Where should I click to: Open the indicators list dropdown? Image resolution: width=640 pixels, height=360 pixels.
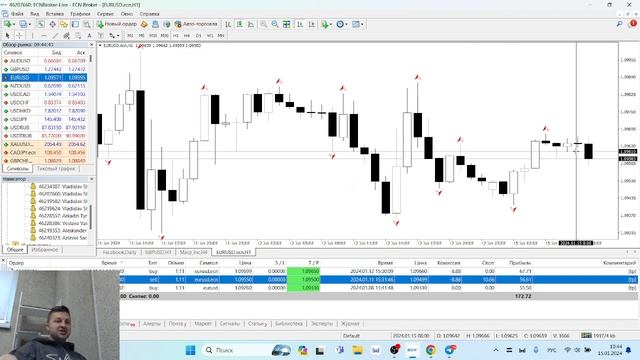pyautogui.click(x=327, y=24)
